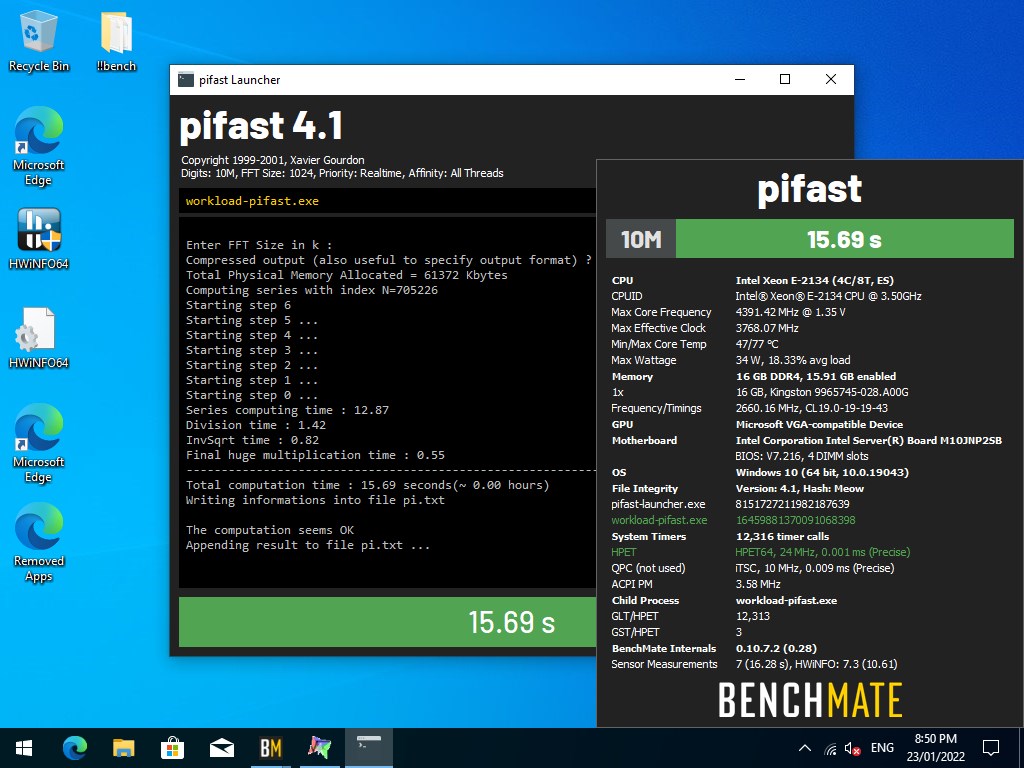Open the !!bench folder on desktop
The image size is (1024, 768).
pos(116,42)
